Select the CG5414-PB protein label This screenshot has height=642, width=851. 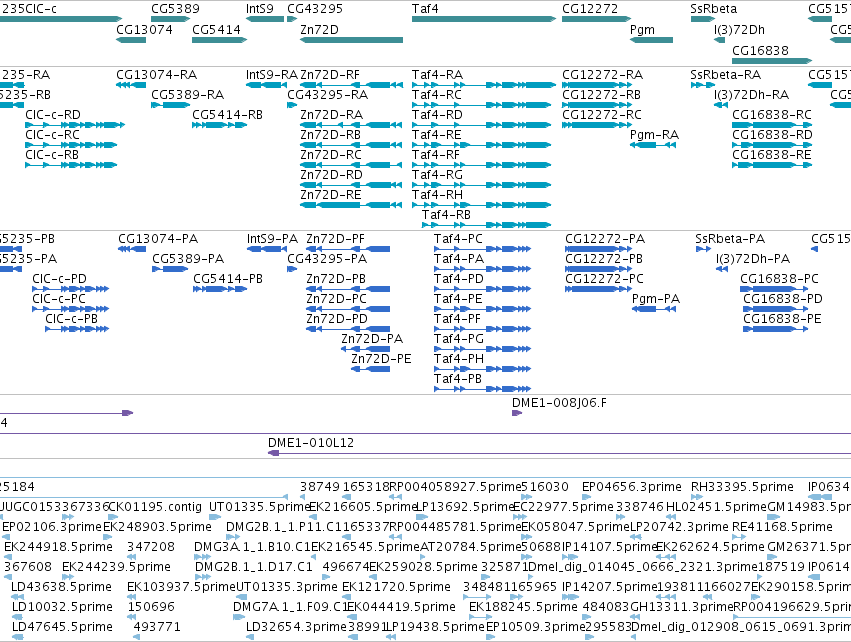coord(228,278)
